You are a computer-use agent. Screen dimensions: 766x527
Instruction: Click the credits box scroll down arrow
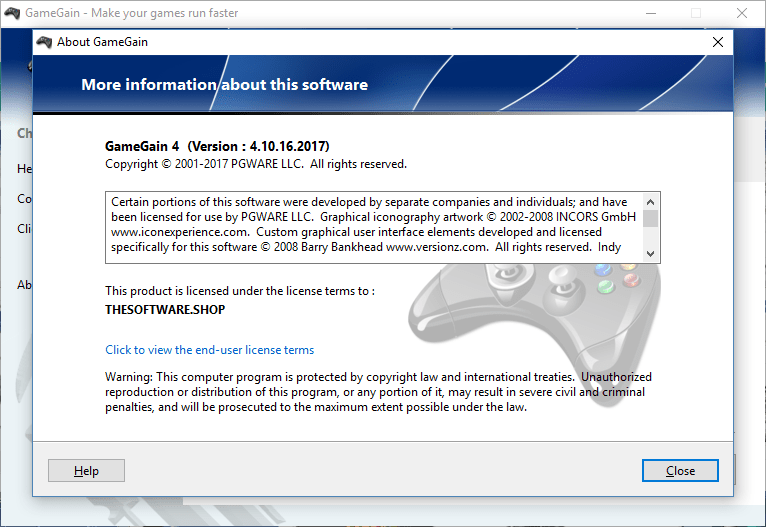651,254
